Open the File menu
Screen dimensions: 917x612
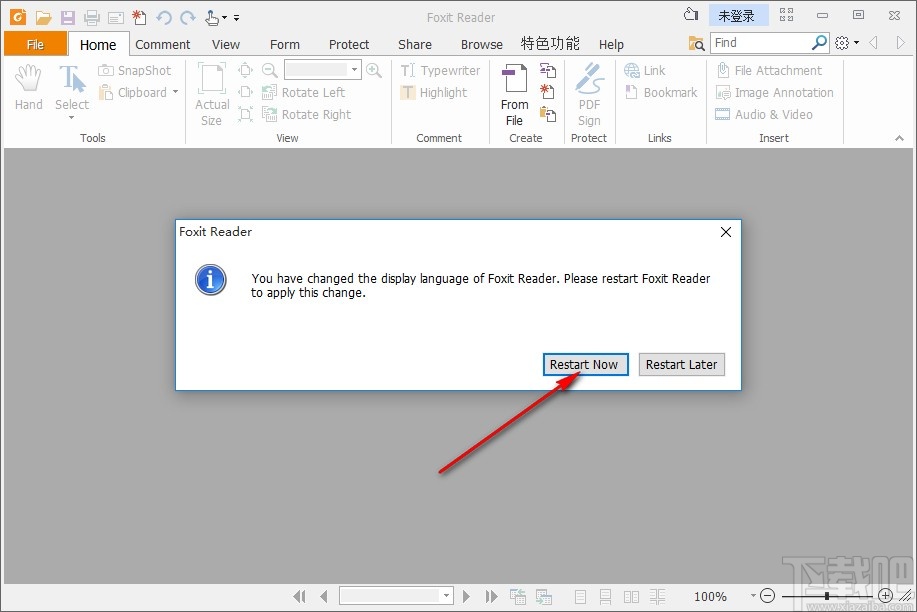[35, 44]
